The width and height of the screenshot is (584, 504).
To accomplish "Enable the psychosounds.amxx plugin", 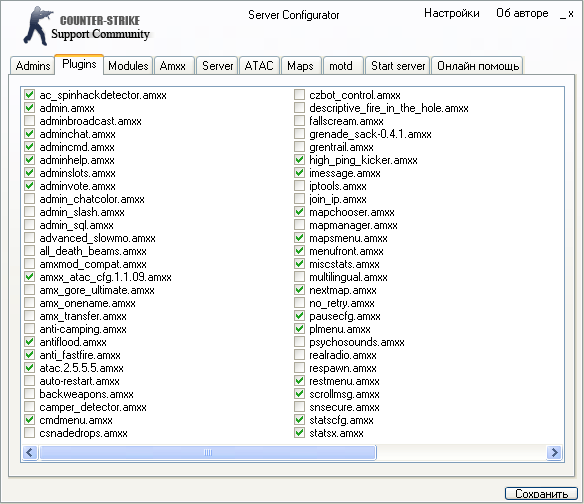I will click(x=299, y=342).
